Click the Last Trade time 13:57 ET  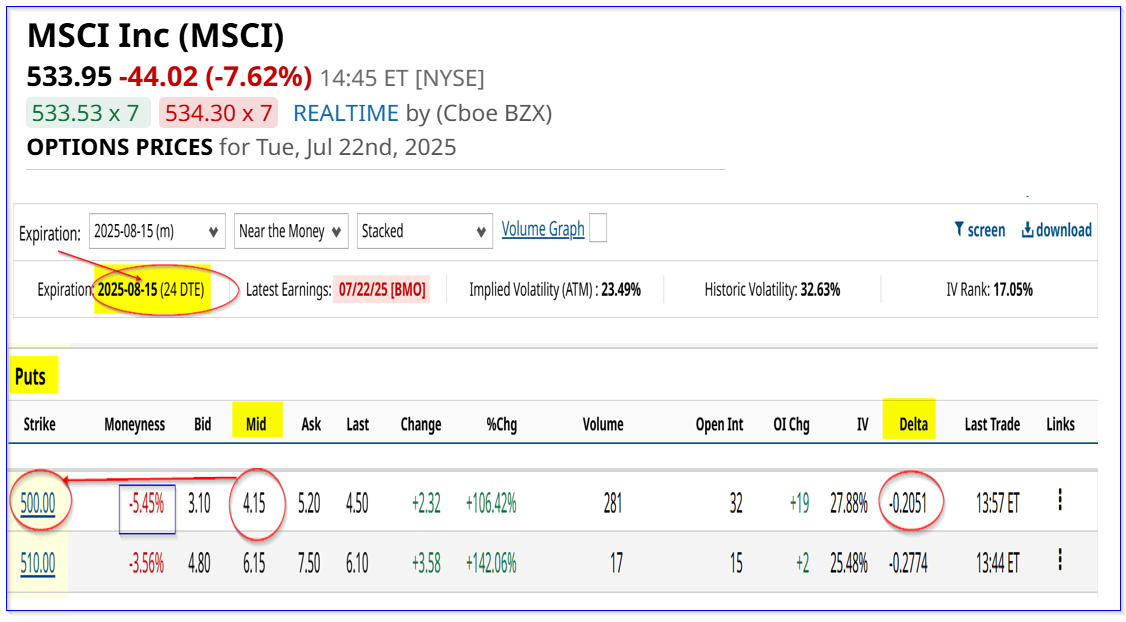pyautogui.click(x=997, y=503)
